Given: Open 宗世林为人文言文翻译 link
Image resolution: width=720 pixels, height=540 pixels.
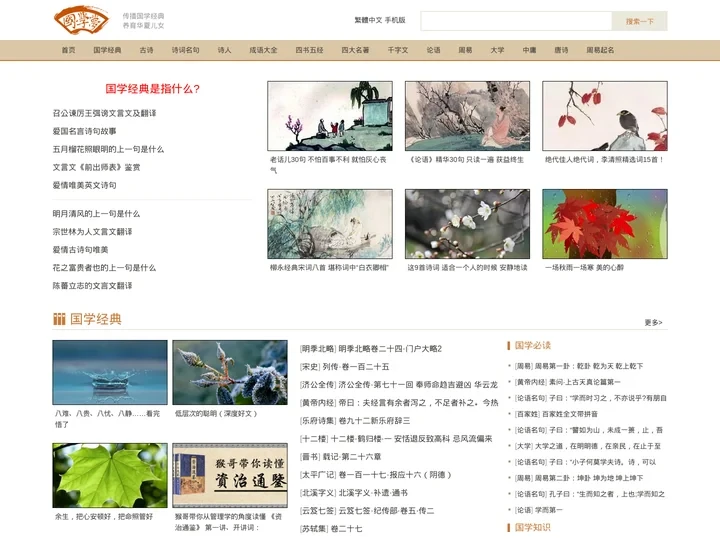Looking at the screenshot, I should pos(92,231).
